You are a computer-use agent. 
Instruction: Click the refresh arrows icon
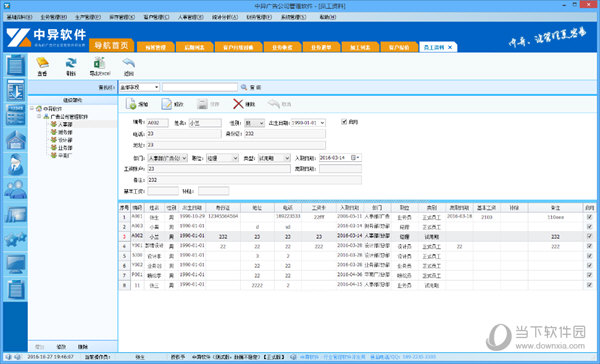71,63
